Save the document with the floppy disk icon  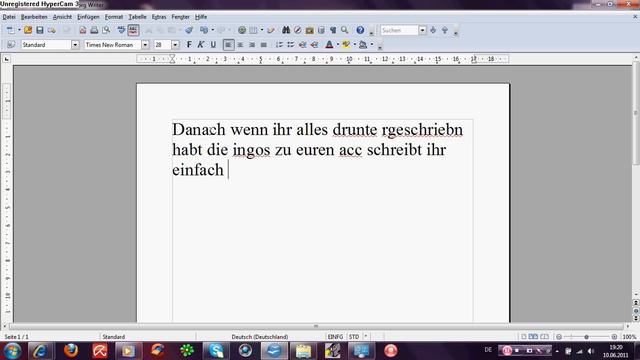point(40,30)
